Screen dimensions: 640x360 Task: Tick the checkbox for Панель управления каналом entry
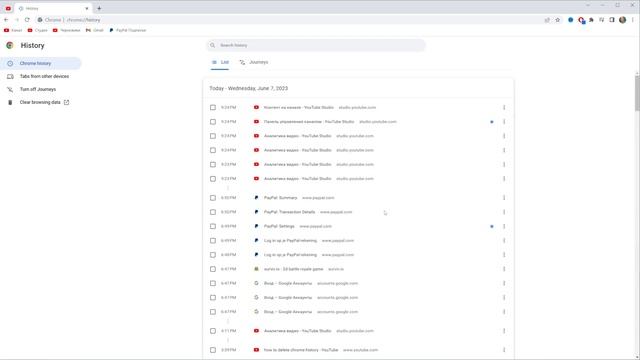[213, 122]
